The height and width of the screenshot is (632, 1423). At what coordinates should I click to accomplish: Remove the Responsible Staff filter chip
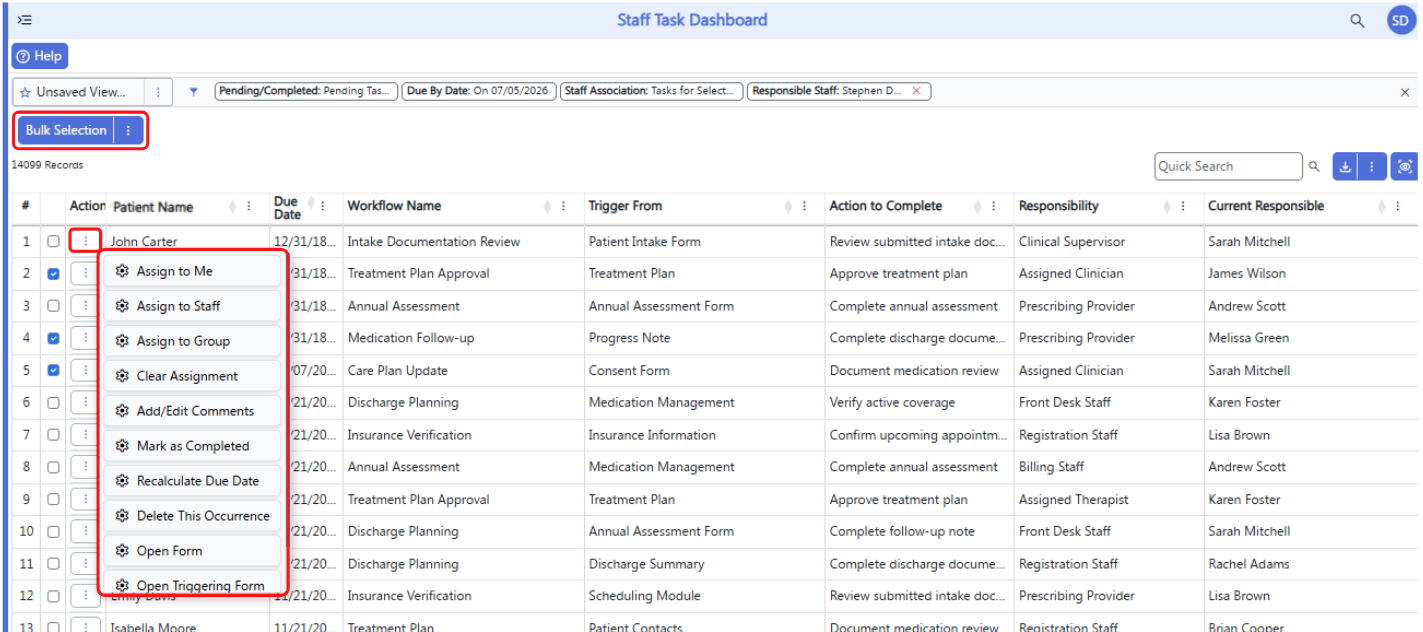916,91
